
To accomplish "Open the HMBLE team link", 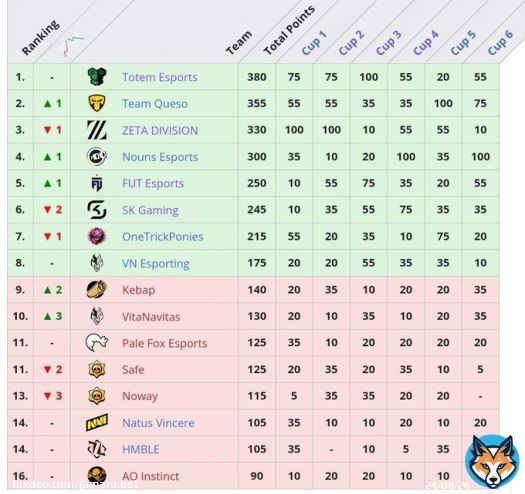I will tap(141, 449).
